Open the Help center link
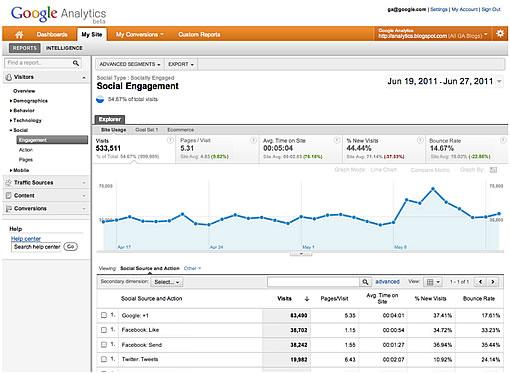 pyautogui.click(x=26, y=239)
